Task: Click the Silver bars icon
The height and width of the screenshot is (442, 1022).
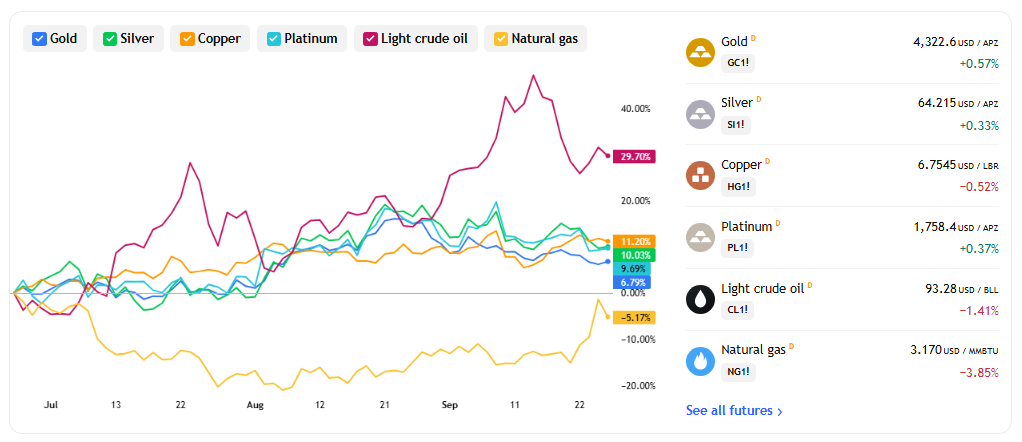Action: click(x=701, y=114)
